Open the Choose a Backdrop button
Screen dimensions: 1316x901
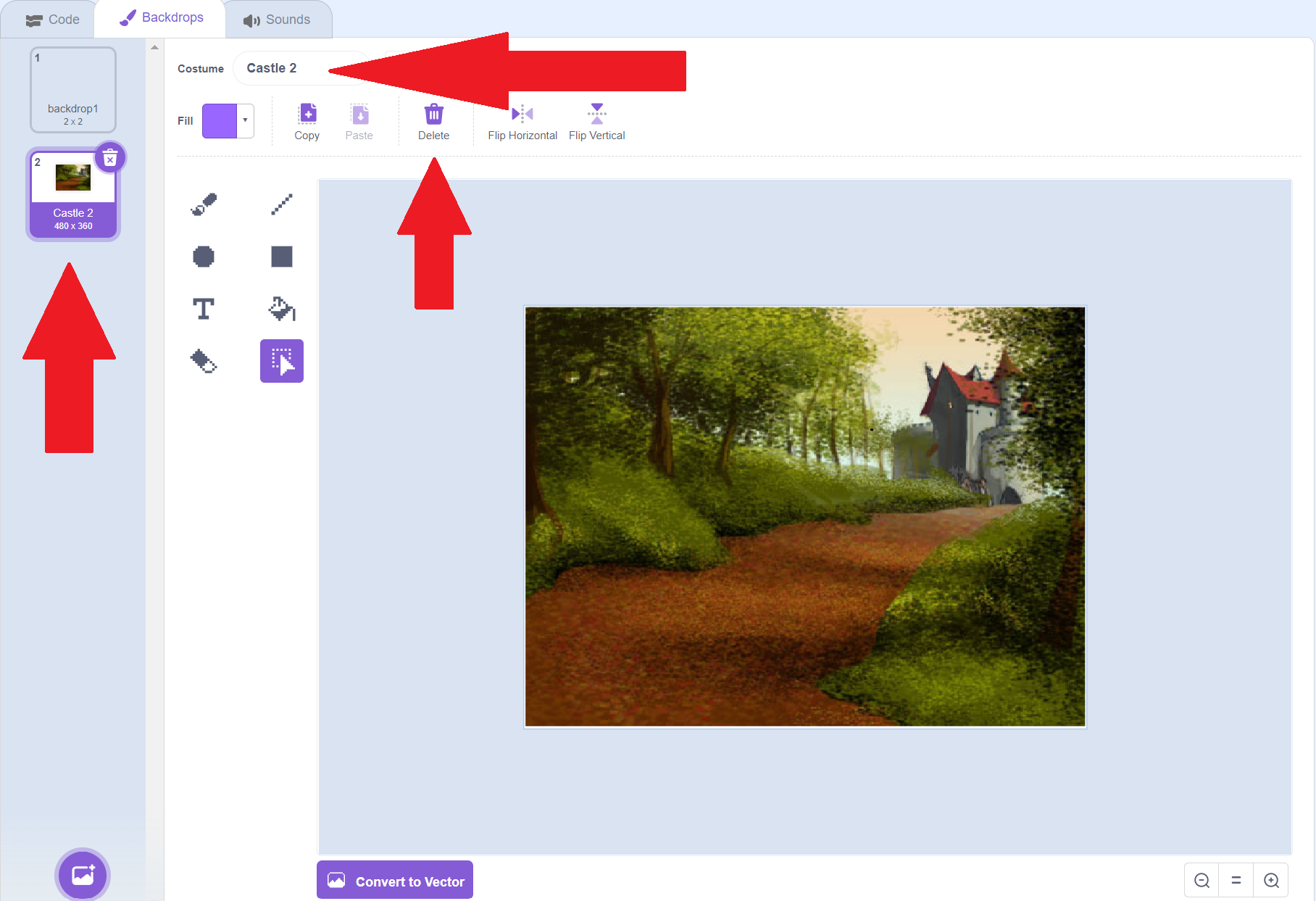pos(83,875)
